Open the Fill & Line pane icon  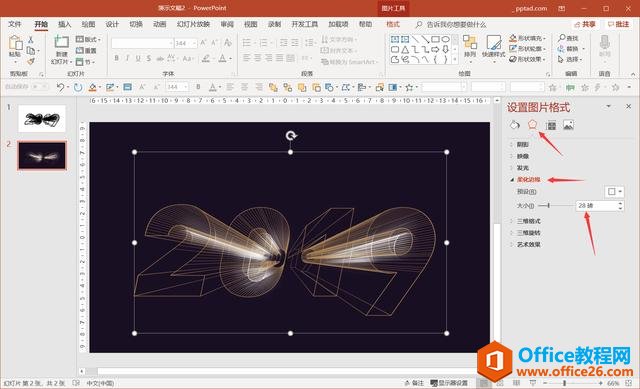click(514, 125)
